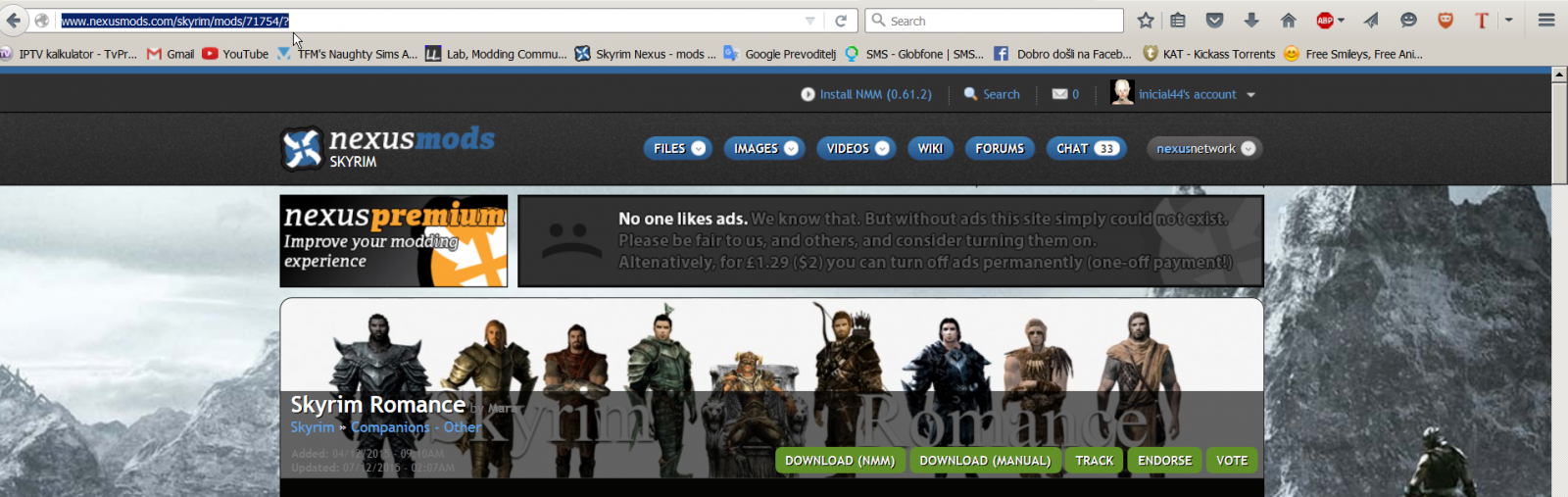Click the Skyrim breadcrumb link
The height and width of the screenshot is (497, 1568).
coord(313,427)
